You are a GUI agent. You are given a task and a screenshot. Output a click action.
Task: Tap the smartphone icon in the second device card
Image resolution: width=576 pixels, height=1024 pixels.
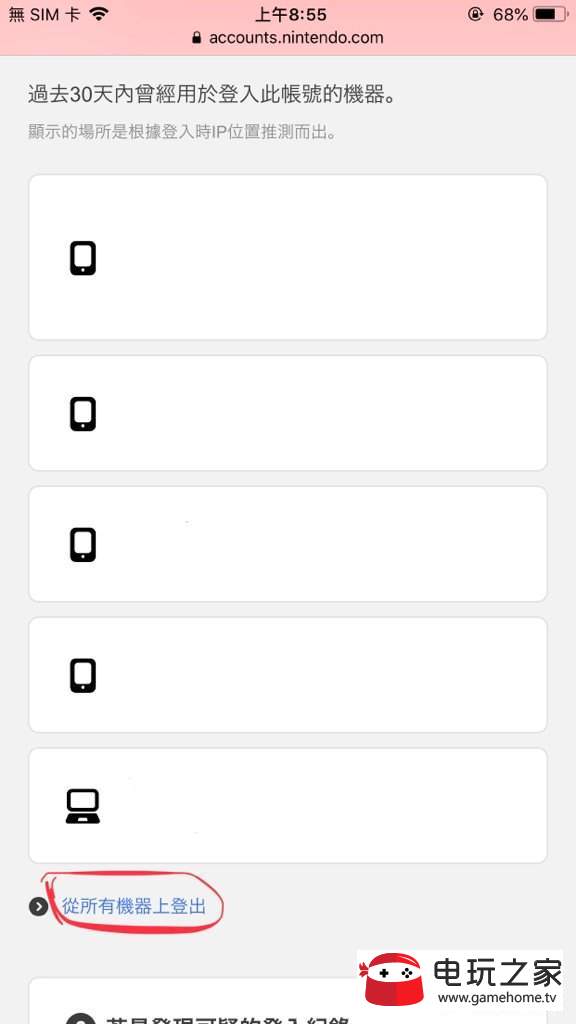[83, 414]
